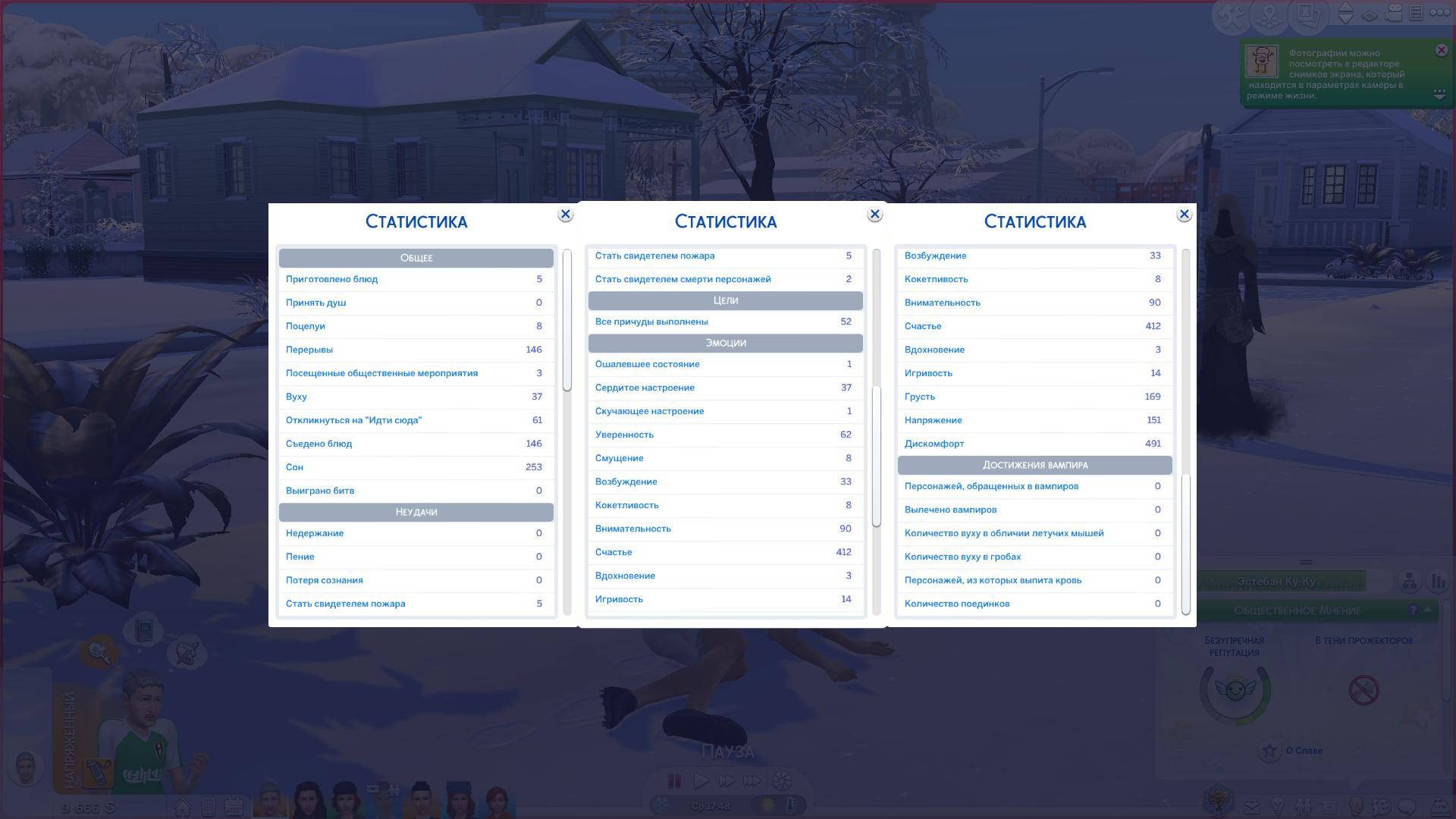This screenshot has width=1456, height=819.
Task: Open the relationships people tab
Action: pyautogui.click(x=1303, y=807)
